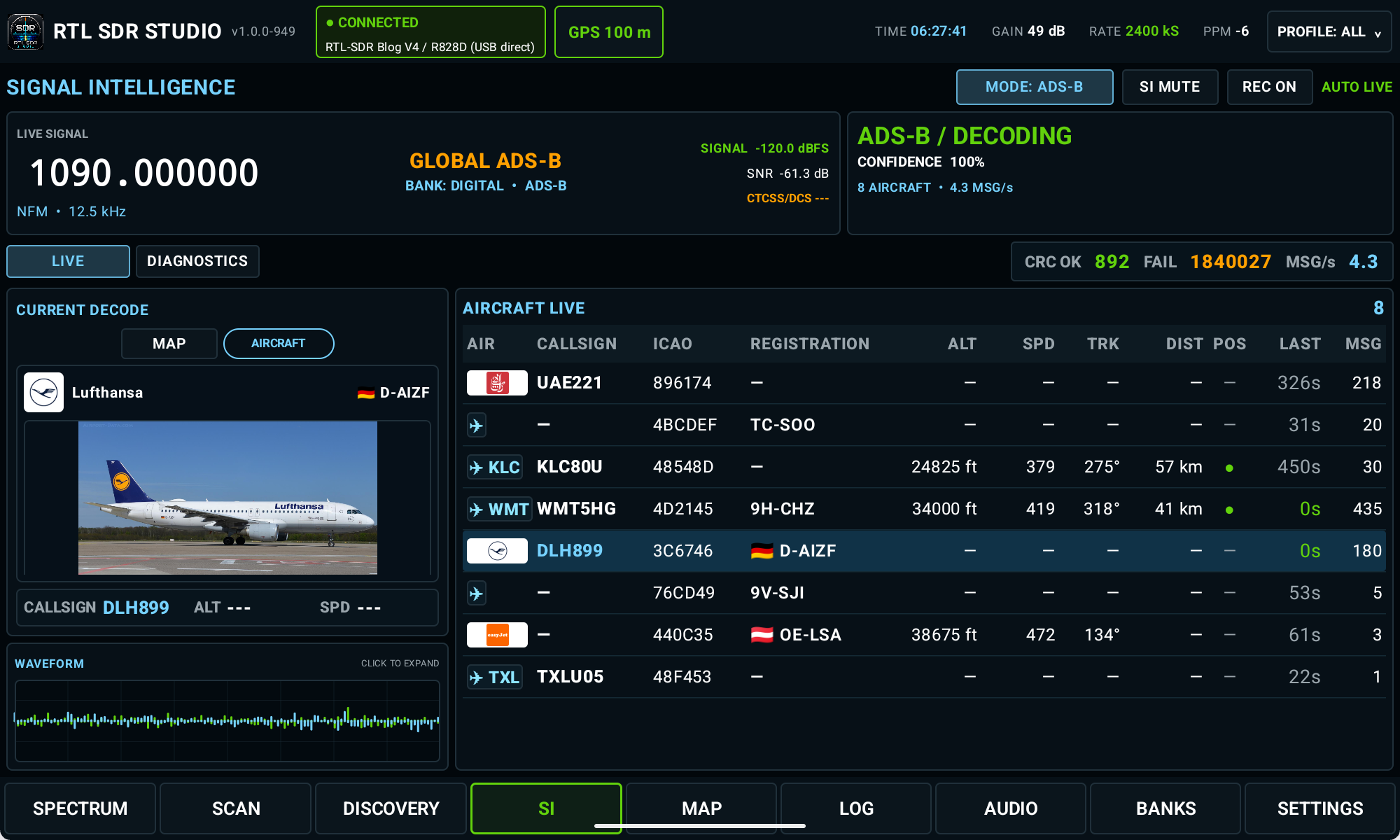Click the Emirates airline logo in UAE221 row
The image size is (1400, 840).
coord(497,383)
